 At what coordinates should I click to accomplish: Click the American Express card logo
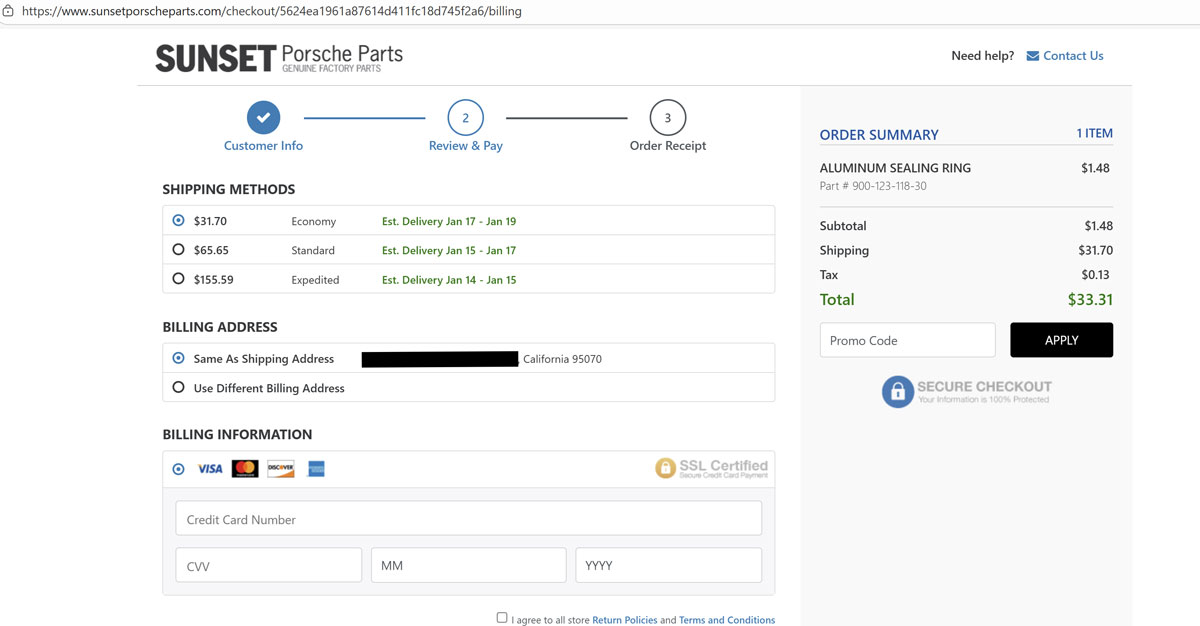tap(316, 469)
